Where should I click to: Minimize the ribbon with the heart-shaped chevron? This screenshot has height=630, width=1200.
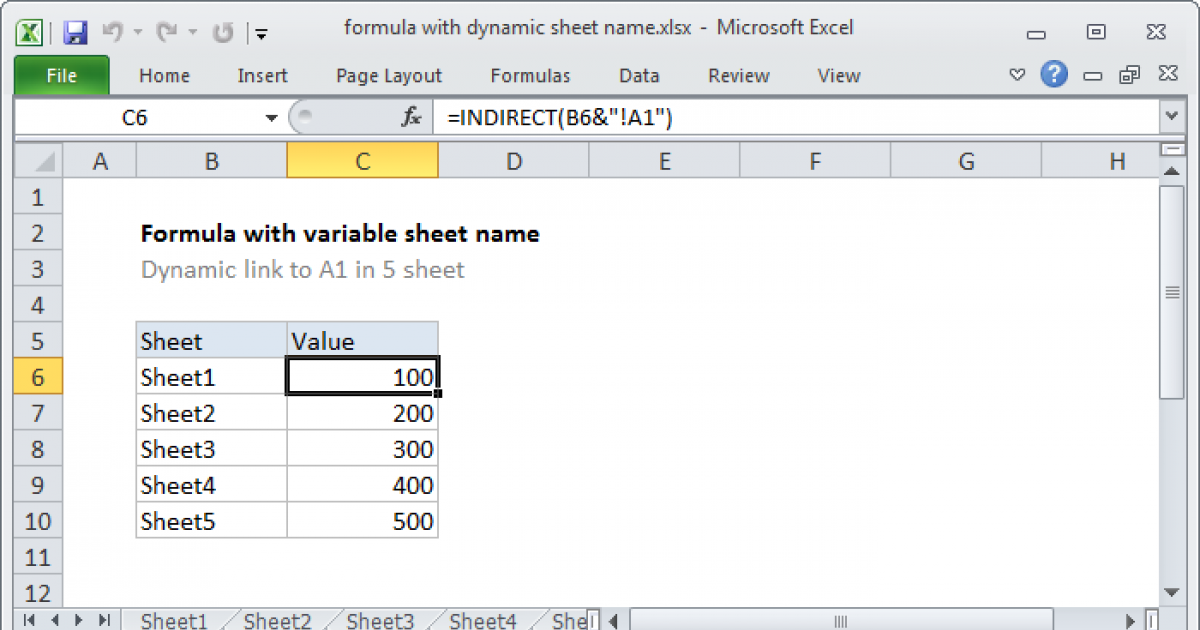coord(1017,75)
